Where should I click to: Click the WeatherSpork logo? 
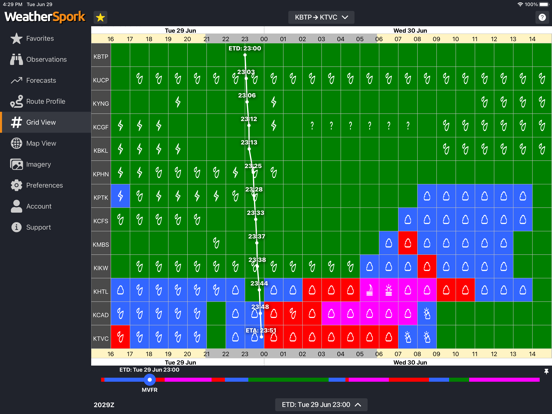coord(45,17)
